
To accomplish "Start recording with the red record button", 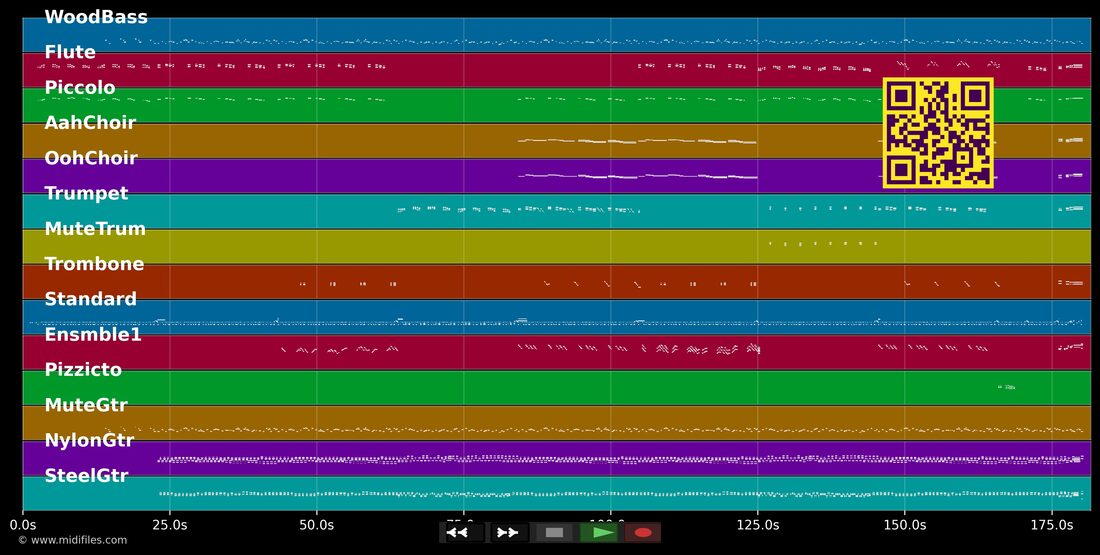I will click(x=643, y=533).
